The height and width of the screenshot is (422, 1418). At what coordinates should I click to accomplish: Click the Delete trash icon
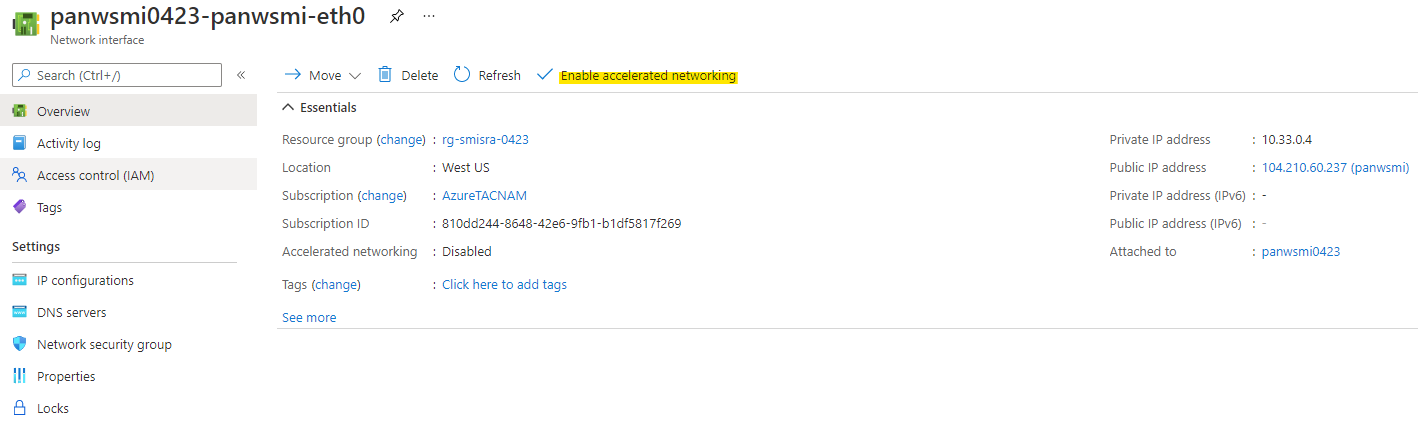[385, 75]
